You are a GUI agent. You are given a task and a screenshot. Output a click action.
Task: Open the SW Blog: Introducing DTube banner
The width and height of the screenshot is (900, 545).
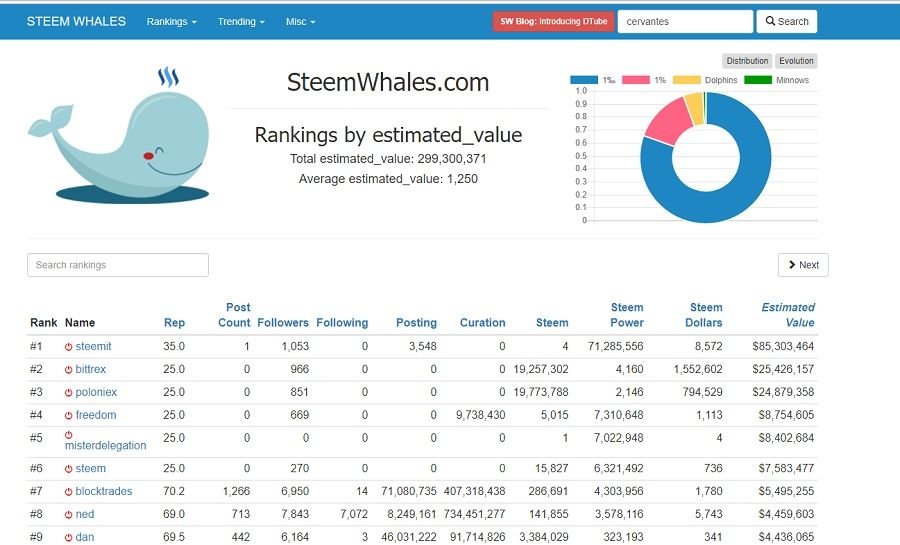coord(553,21)
